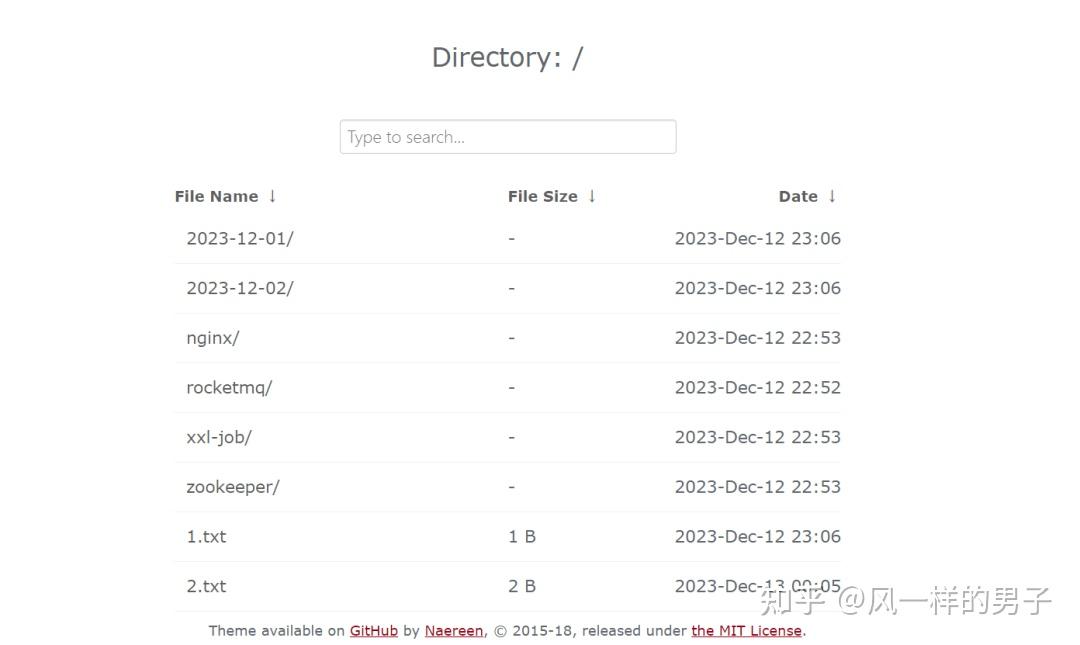The height and width of the screenshot is (645, 1080).
Task: Focus the Type to search field
Action: coord(508,137)
